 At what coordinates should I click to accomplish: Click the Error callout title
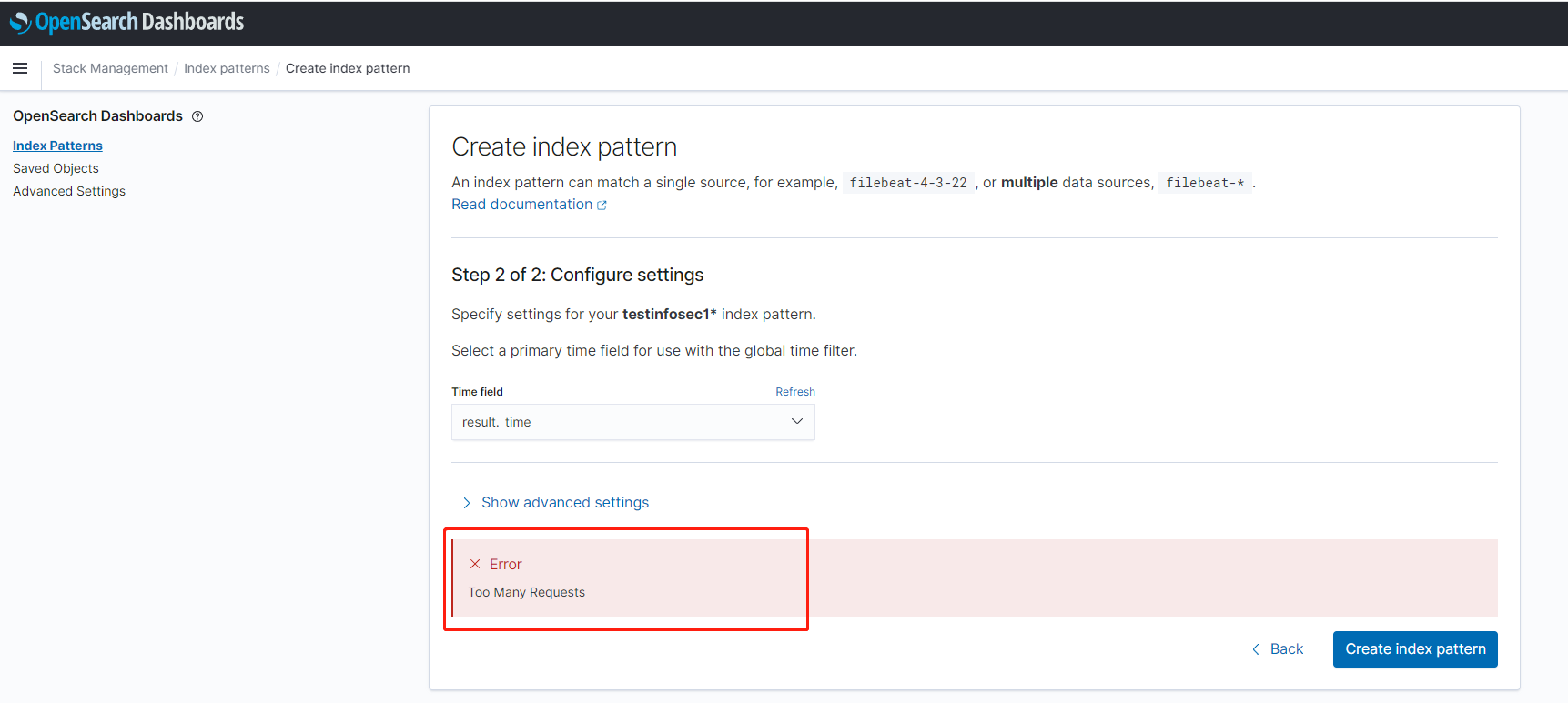506,564
